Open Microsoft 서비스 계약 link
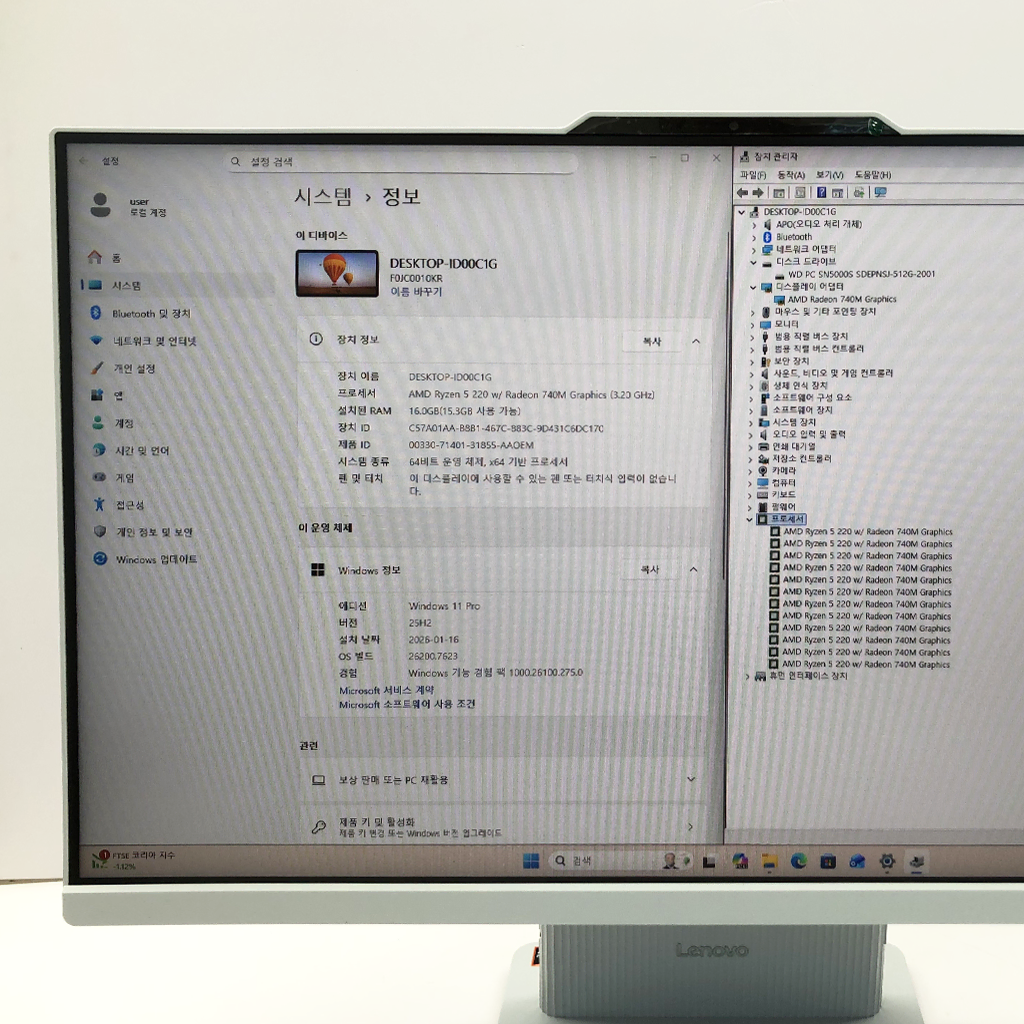The width and height of the screenshot is (1024, 1024). click(x=387, y=690)
